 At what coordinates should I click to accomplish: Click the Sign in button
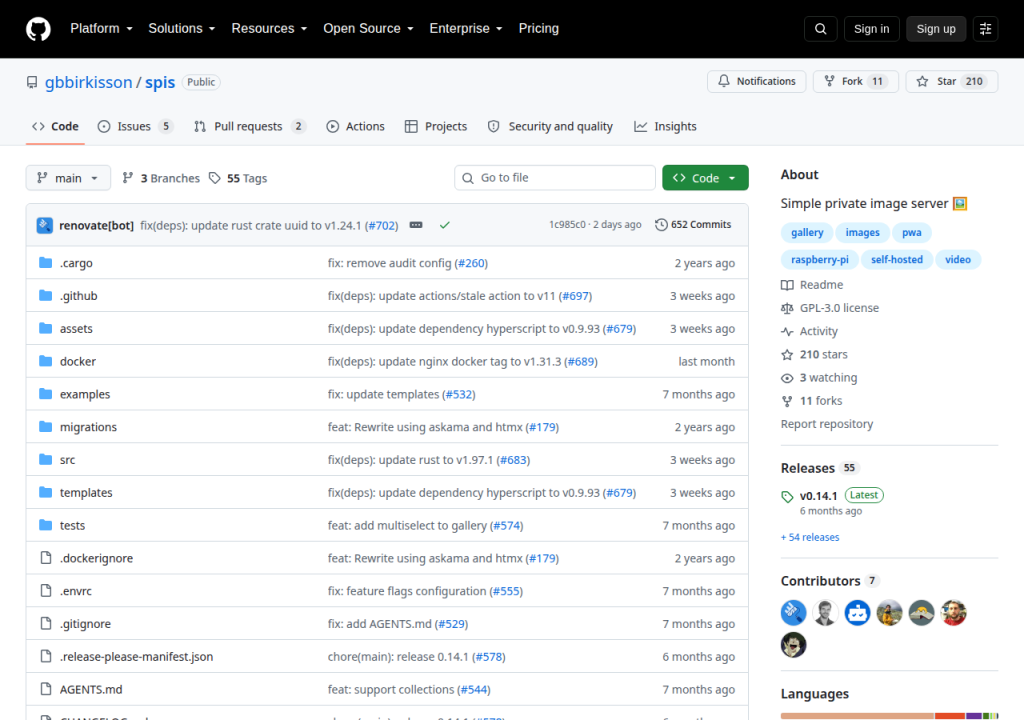click(871, 29)
